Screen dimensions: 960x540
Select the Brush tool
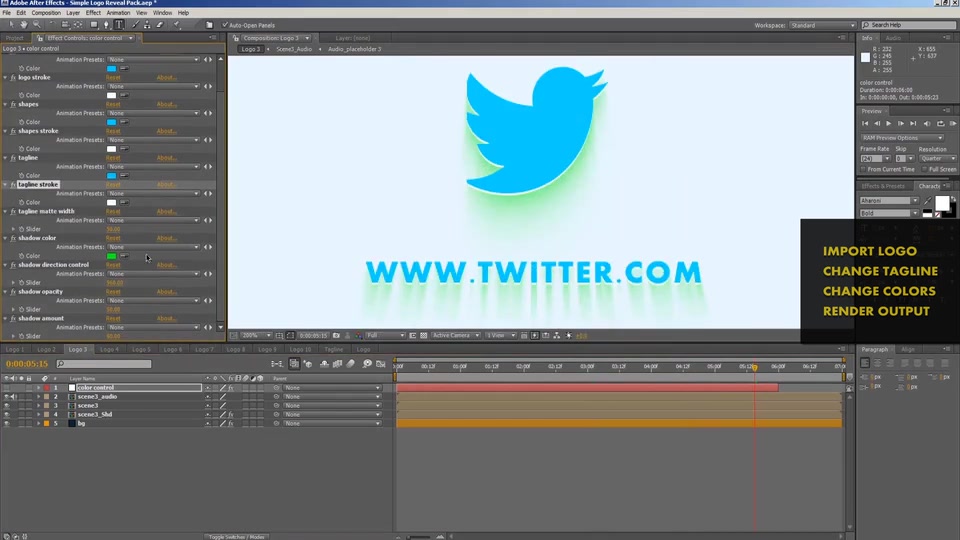(135, 25)
